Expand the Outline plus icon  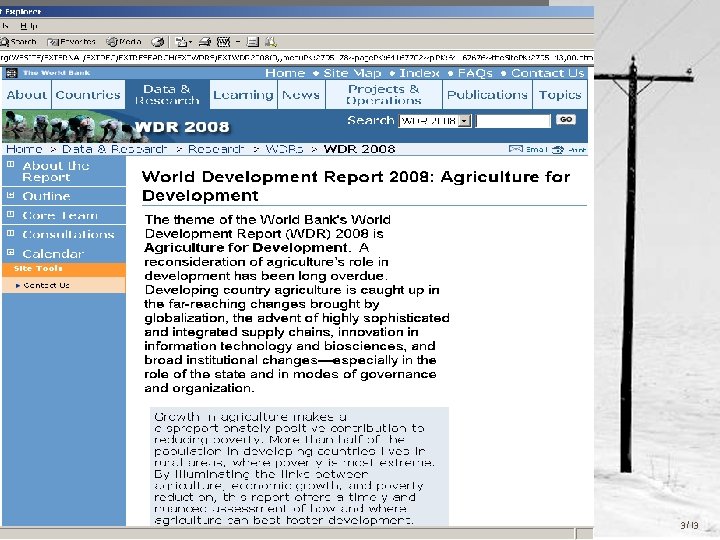[11, 195]
